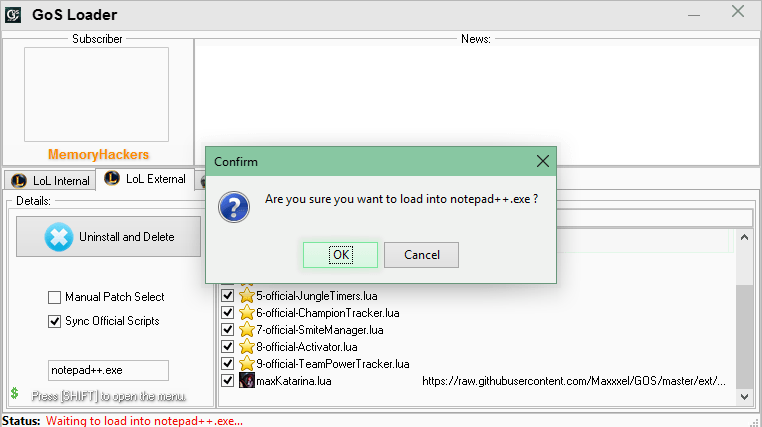Click the red Waiting to load status message
The width and height of the screenshot is (762, 427).
(144, 421)
